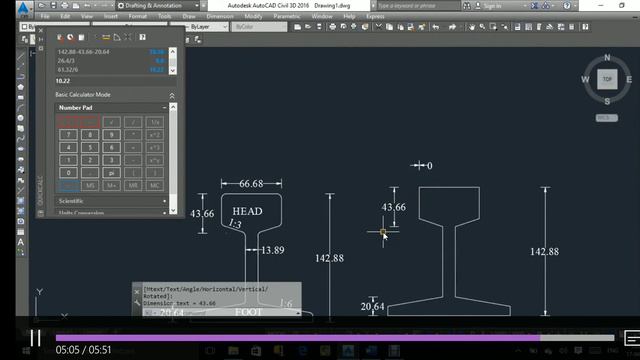
Task: Open the Windows Start button in taskbar
Action: [x=26, y=351]
